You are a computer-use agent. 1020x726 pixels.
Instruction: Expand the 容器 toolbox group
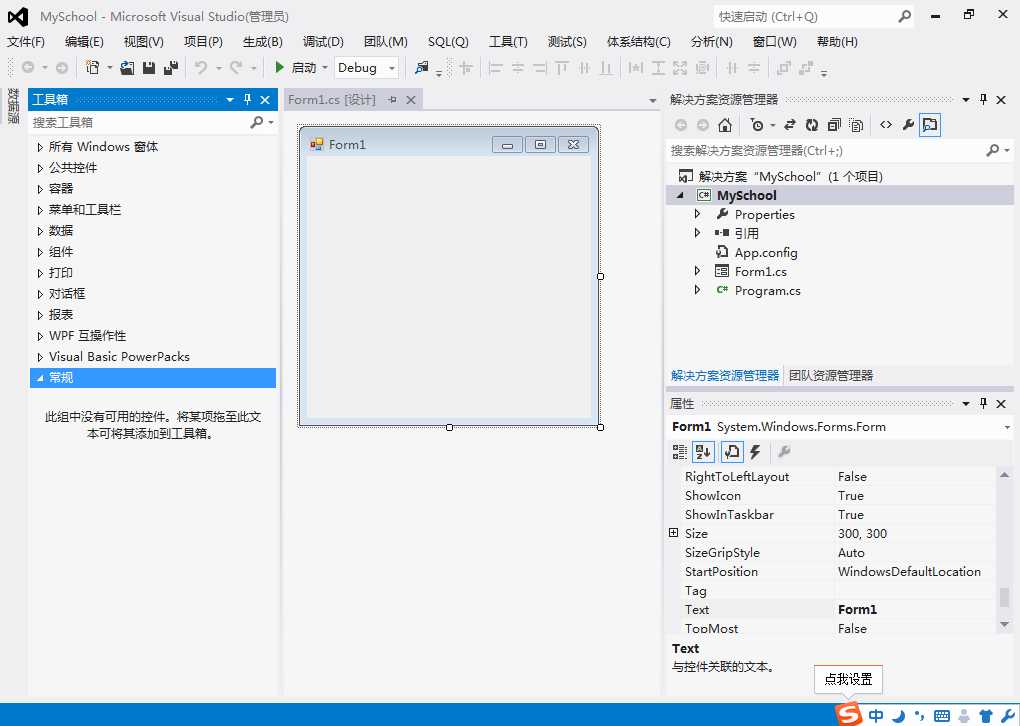point(40,189)
